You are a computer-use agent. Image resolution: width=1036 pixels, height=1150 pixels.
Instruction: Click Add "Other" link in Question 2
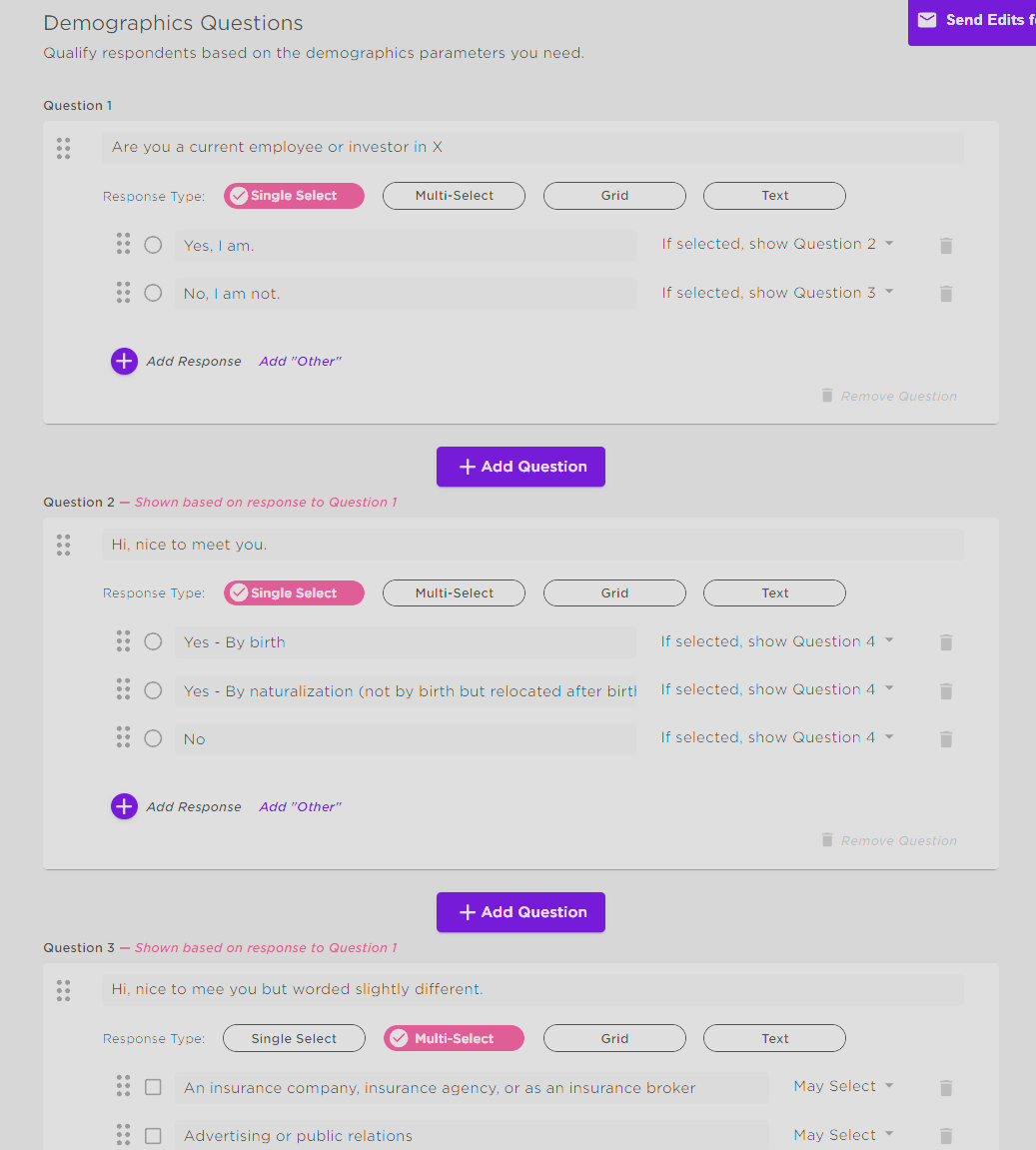click(x=300, y=806)
